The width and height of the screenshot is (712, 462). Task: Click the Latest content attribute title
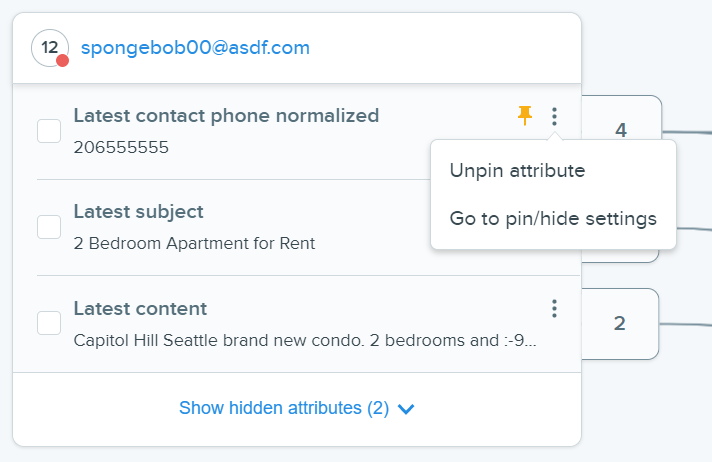point(140,309)
